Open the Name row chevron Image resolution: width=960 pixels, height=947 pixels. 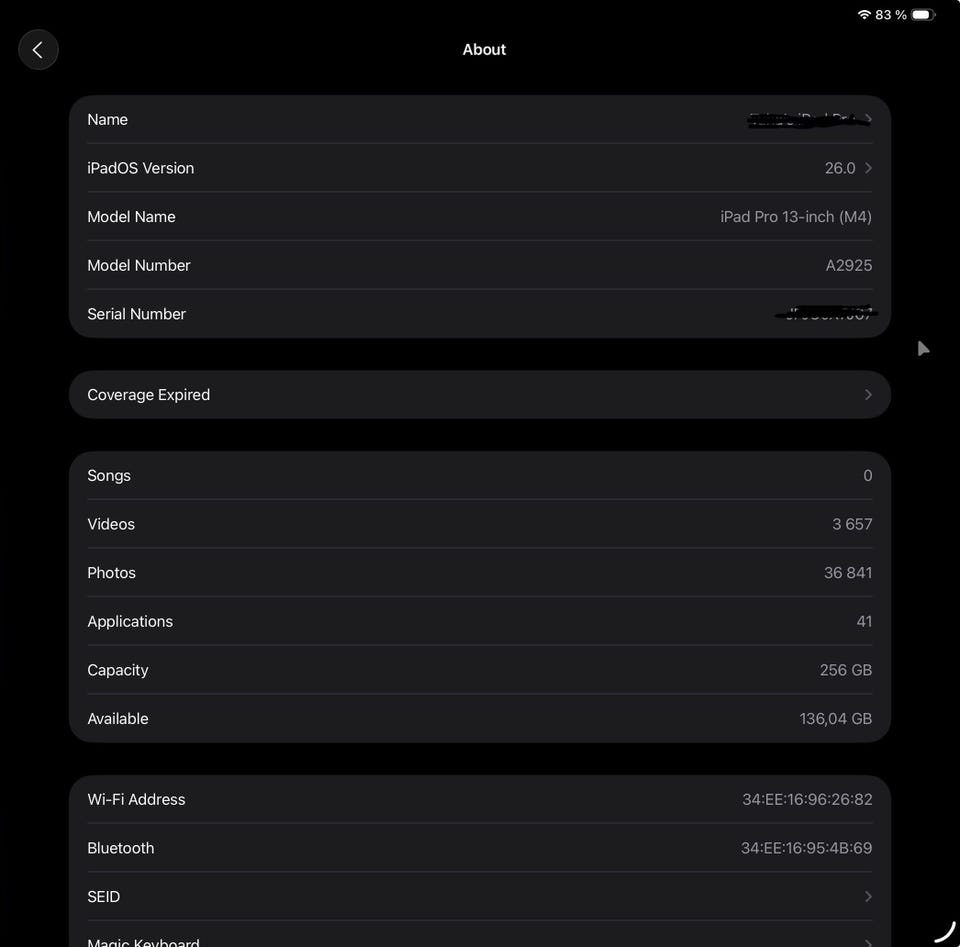pos(868,119)
